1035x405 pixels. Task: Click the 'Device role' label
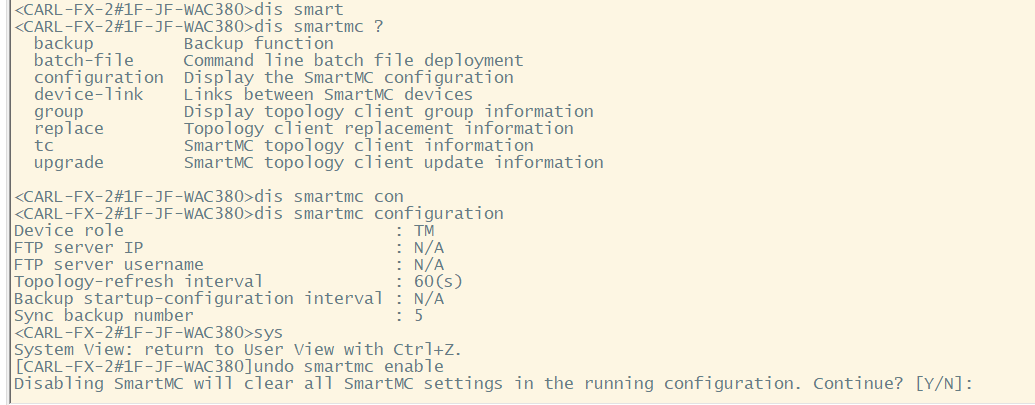[x=68, y=230]
